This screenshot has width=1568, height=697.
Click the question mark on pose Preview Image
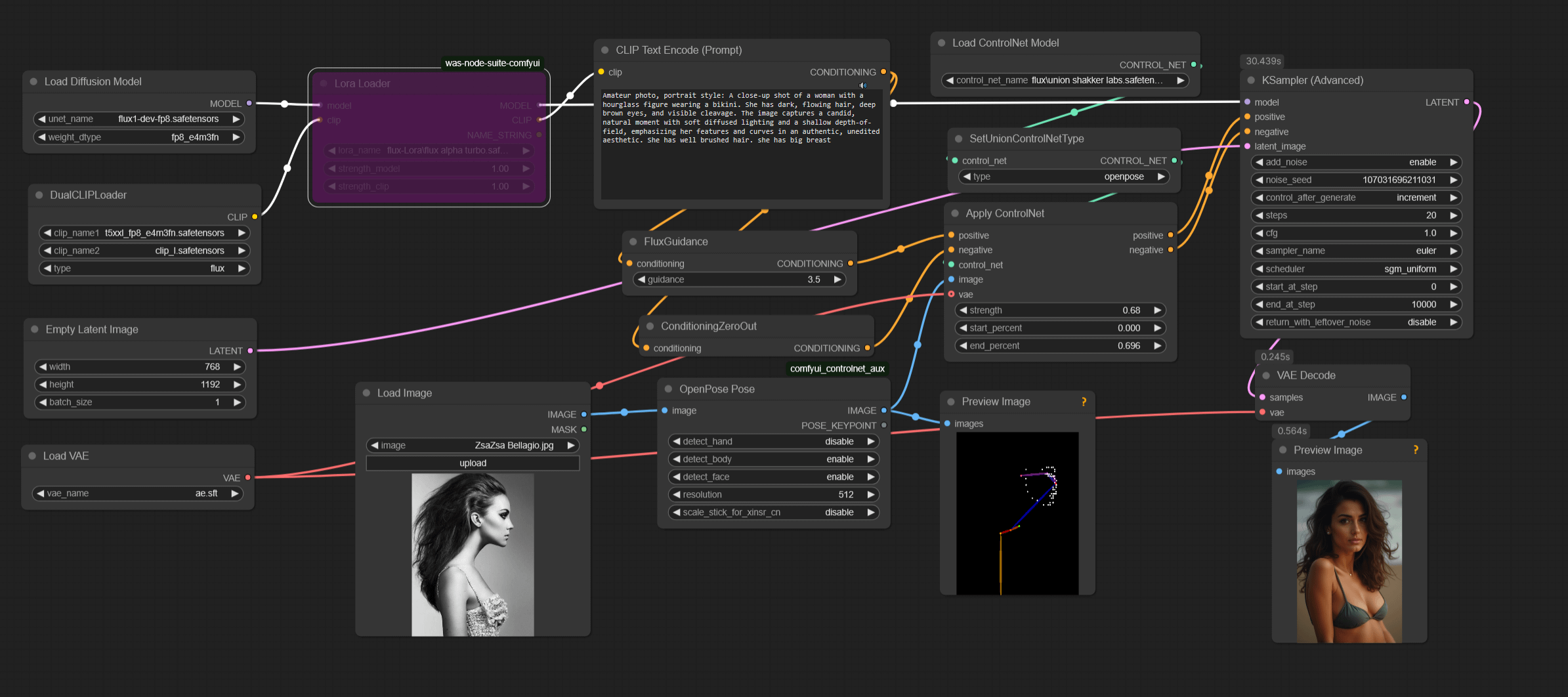(1084, 402)
